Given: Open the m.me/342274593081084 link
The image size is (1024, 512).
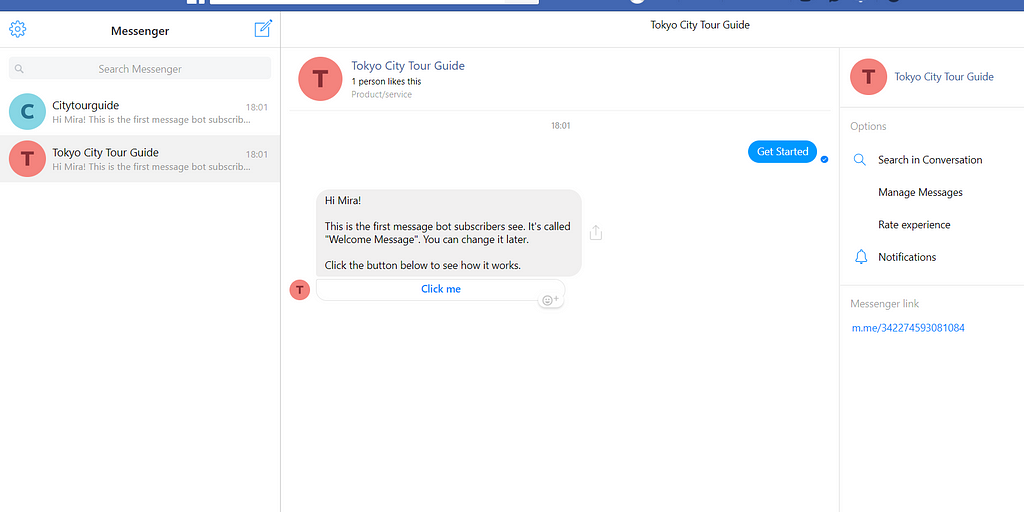Looking at the screenshot, I should pos(908,328).
